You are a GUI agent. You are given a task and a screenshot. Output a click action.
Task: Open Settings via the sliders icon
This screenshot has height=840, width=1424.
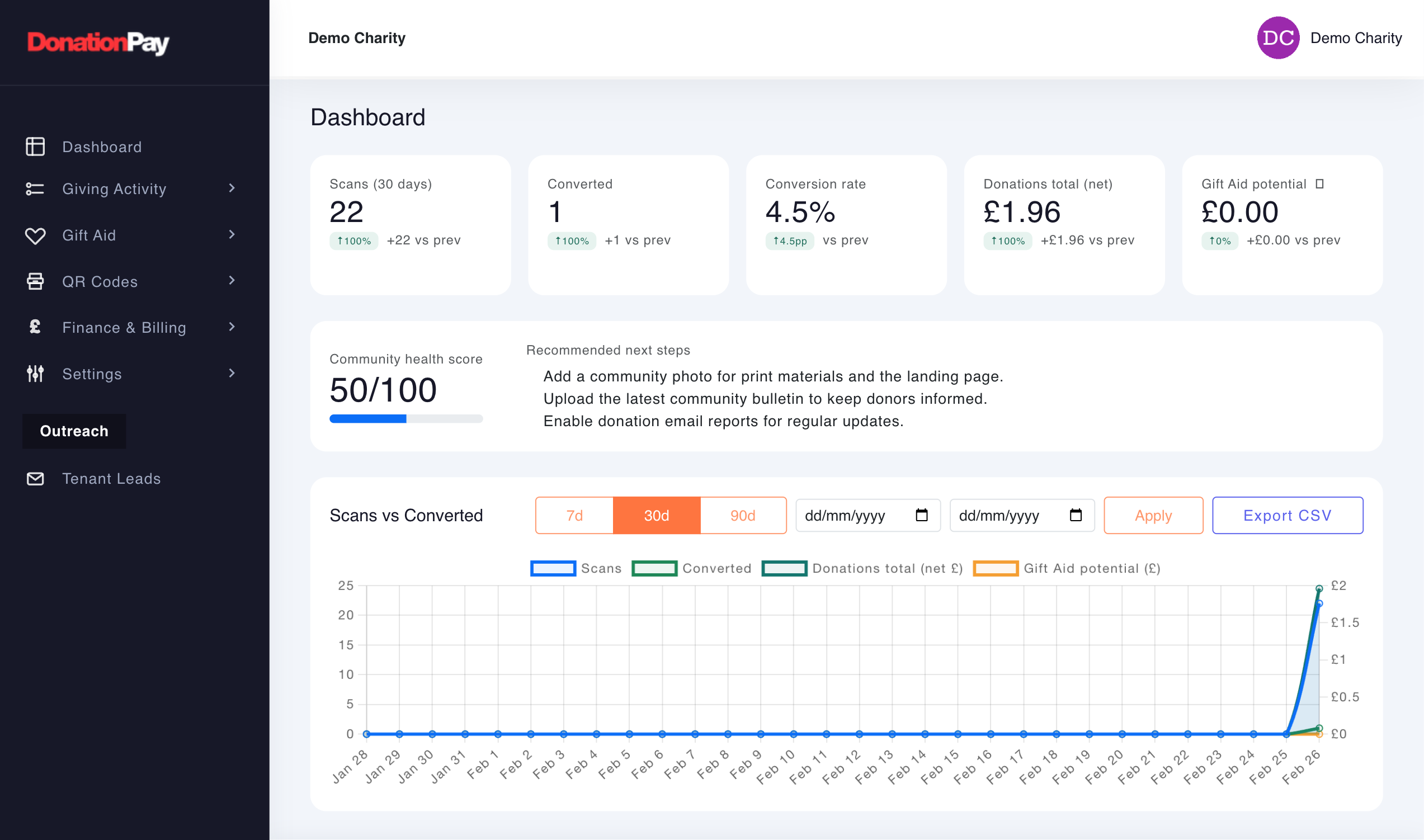[35, 374]
